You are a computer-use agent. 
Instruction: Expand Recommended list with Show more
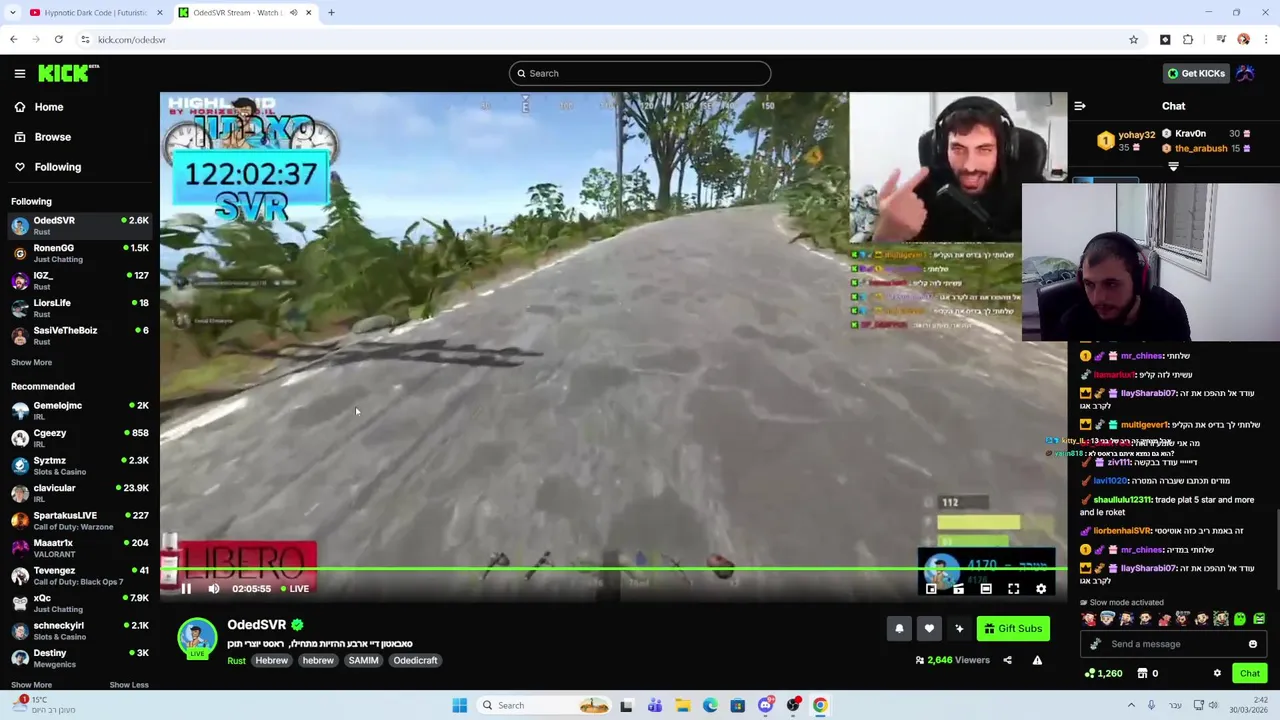coord(31,685)
